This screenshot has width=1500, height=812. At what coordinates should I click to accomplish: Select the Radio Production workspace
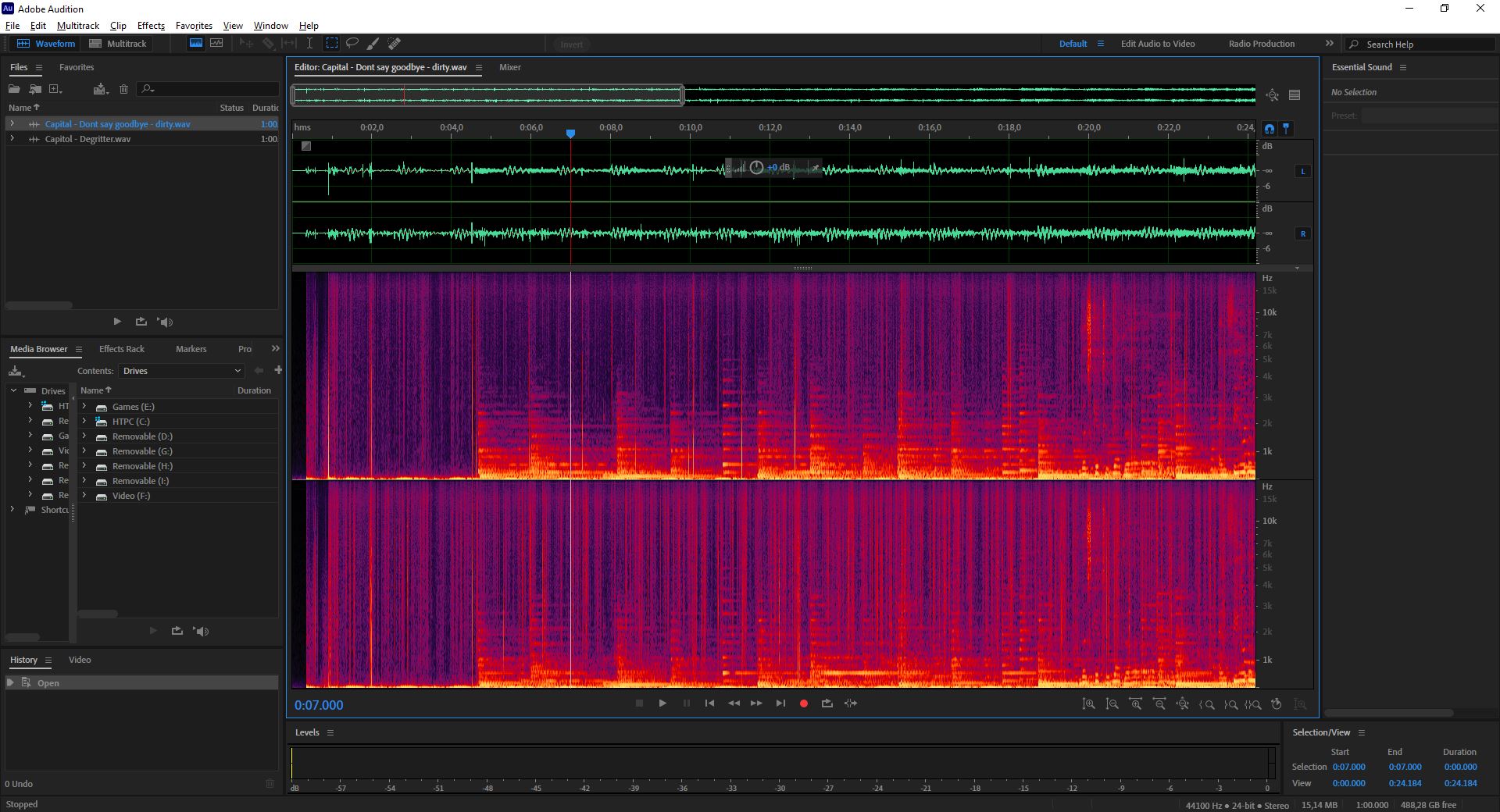tap(1261, 44)
